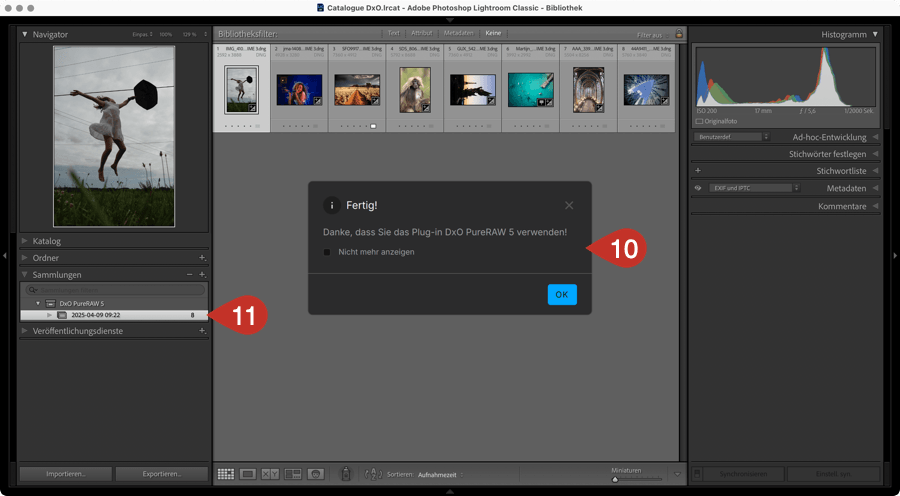The width and height of the screenshot is (900, 496).
Task: Collapse the DxO PureRAW 5 collection set
Action: click(x=38, y=303)
